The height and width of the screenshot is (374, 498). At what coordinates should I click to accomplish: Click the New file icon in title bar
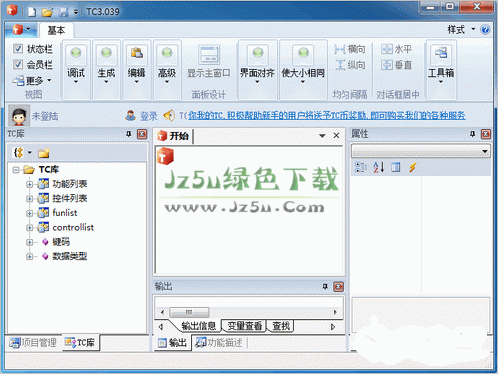(x=32, y=12)
